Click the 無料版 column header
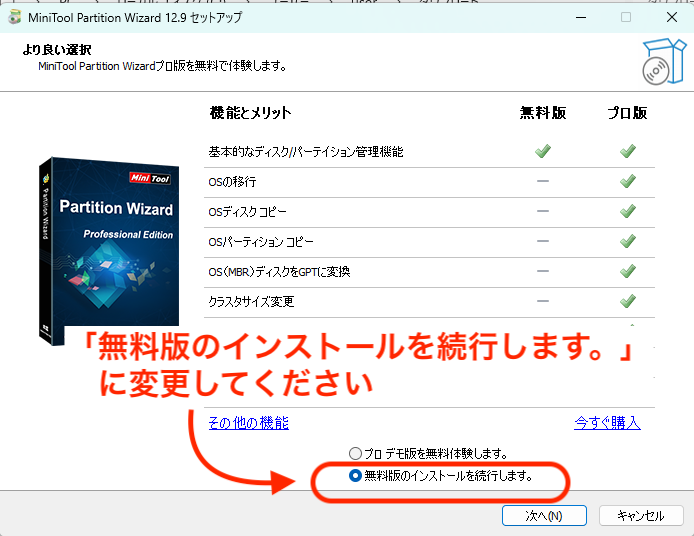 tap(543, 113)
